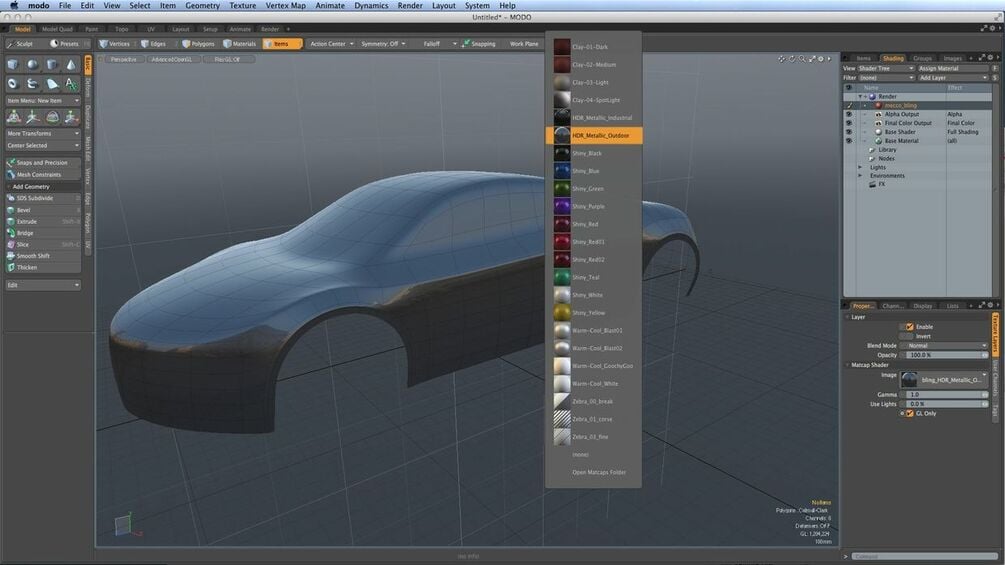Viewport: 1005px width, 565px height.
Task: Open the Edit dropdown in tool panel
Action: click(42, 285)
